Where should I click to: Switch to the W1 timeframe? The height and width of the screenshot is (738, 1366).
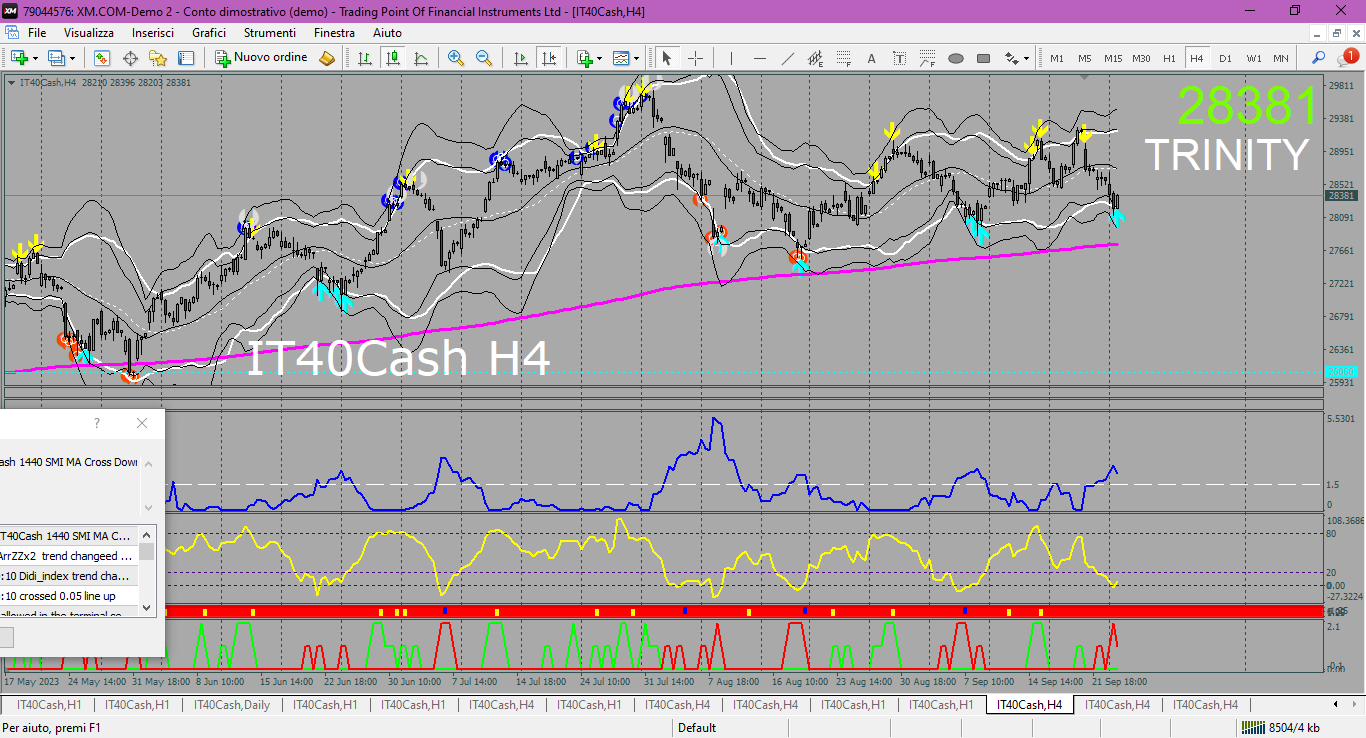tap(1253, 58)
